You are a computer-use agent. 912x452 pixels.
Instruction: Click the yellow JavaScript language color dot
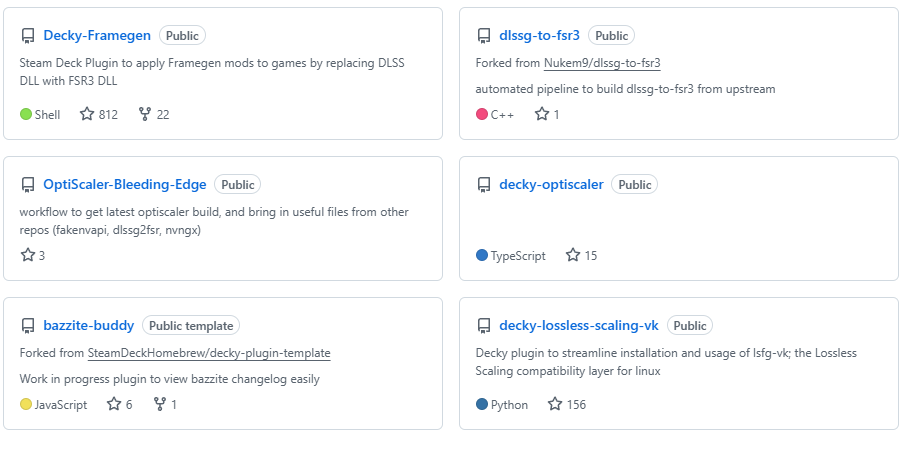click(26, 404)
